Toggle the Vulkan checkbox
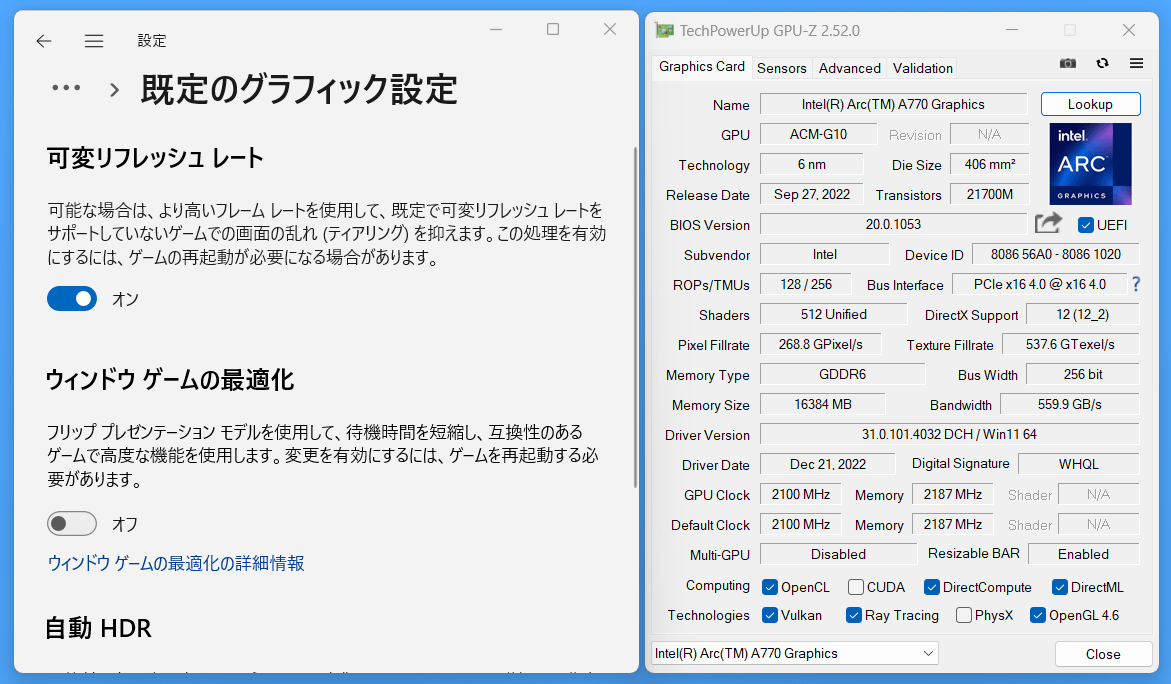 point(770,615)
